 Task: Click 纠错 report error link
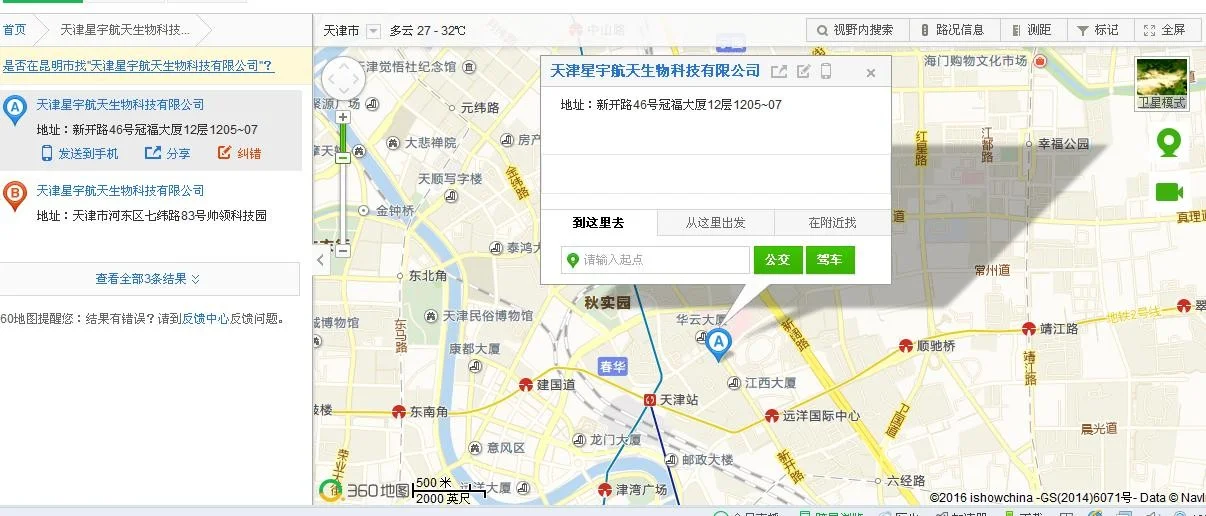pos(240,153)
